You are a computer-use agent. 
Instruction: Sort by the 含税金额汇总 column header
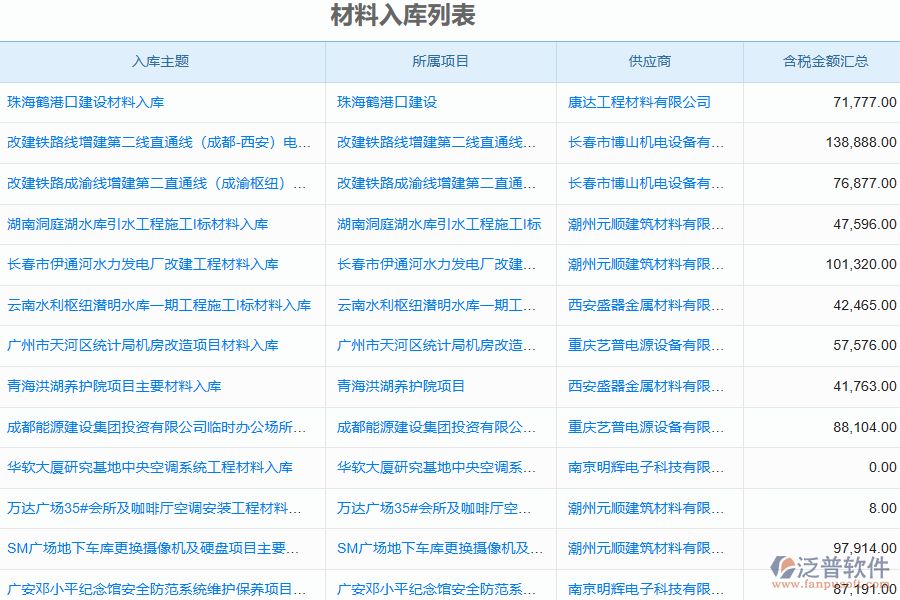(x=821, y=61)
